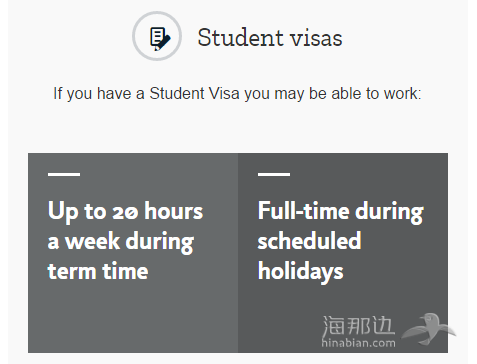Click the word "hours" in left card
The height and width of the screenshot is (364, 477).
pos(174,211)
